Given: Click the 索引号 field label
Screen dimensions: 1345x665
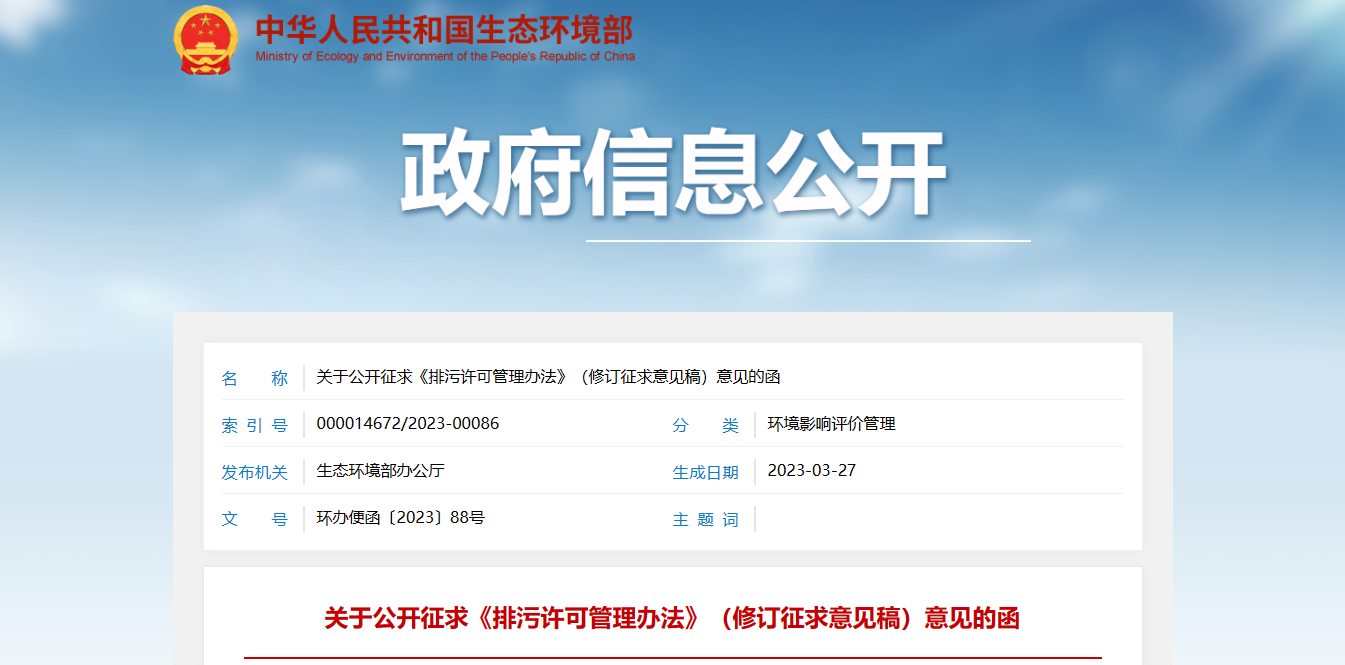Looking at the screenshot, I should click(x=254, y=425).
